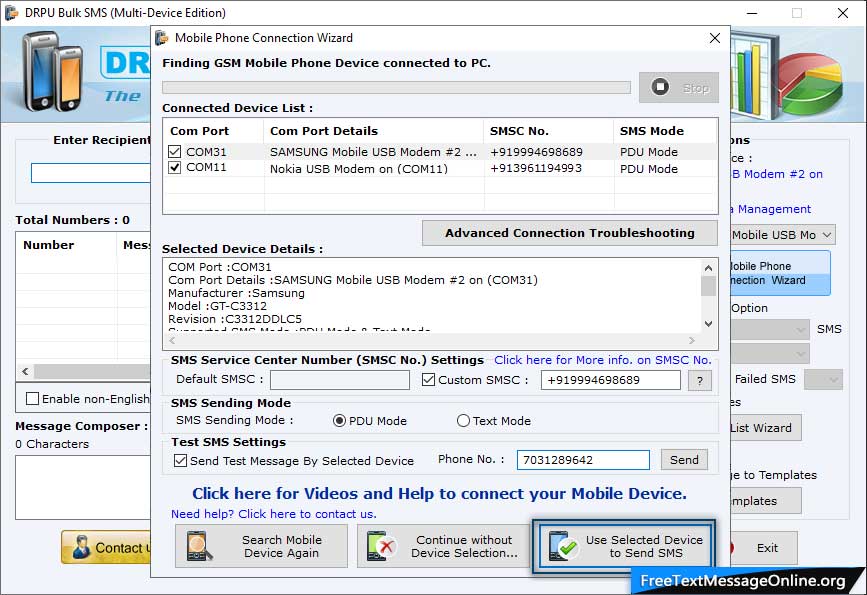Image resolution: width=867 pixels, height=595 pixels.
Task: Open the Failed SMS dropdown
Action: coord(823,379)
